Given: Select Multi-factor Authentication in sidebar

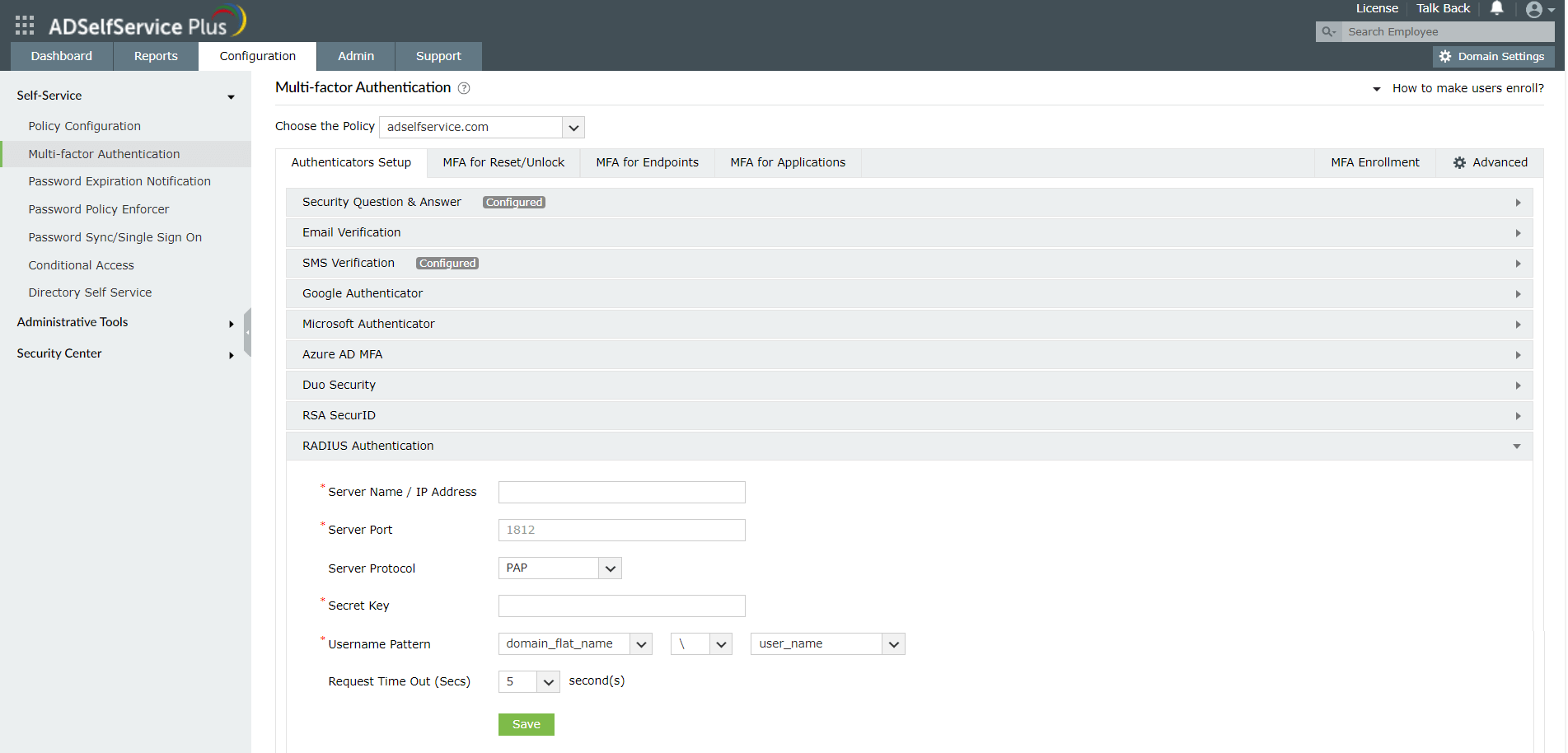Looking at the screenshot, I should [x=126, y=154].
